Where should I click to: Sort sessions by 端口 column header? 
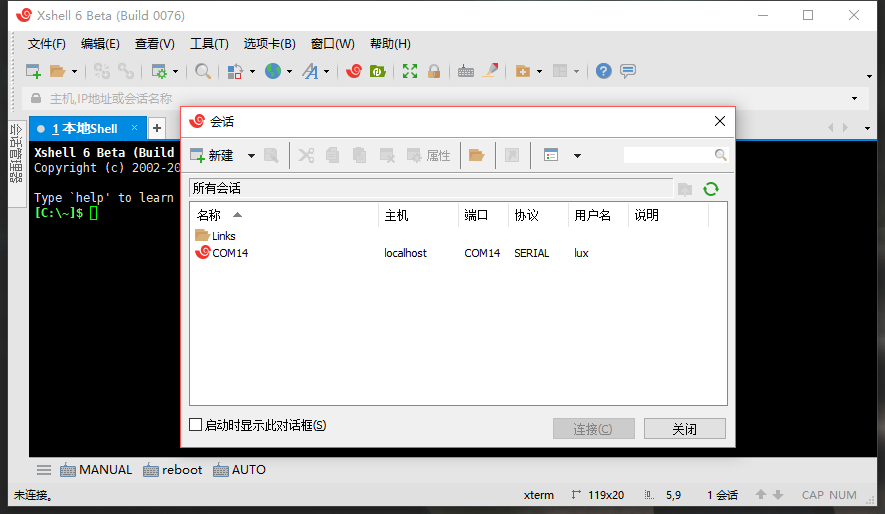(483, 216)
